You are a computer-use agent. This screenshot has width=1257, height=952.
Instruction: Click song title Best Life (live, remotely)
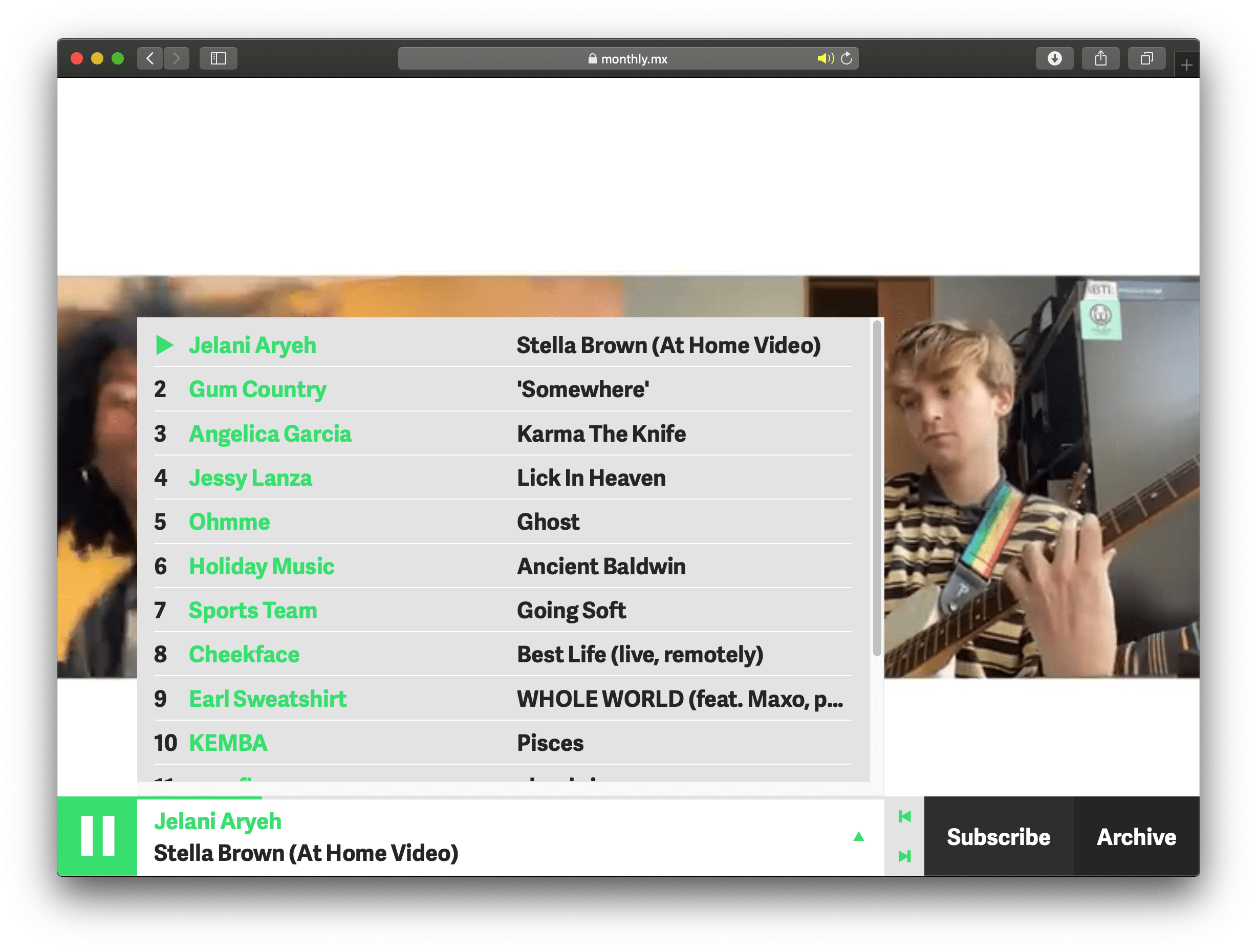[640, 654]
